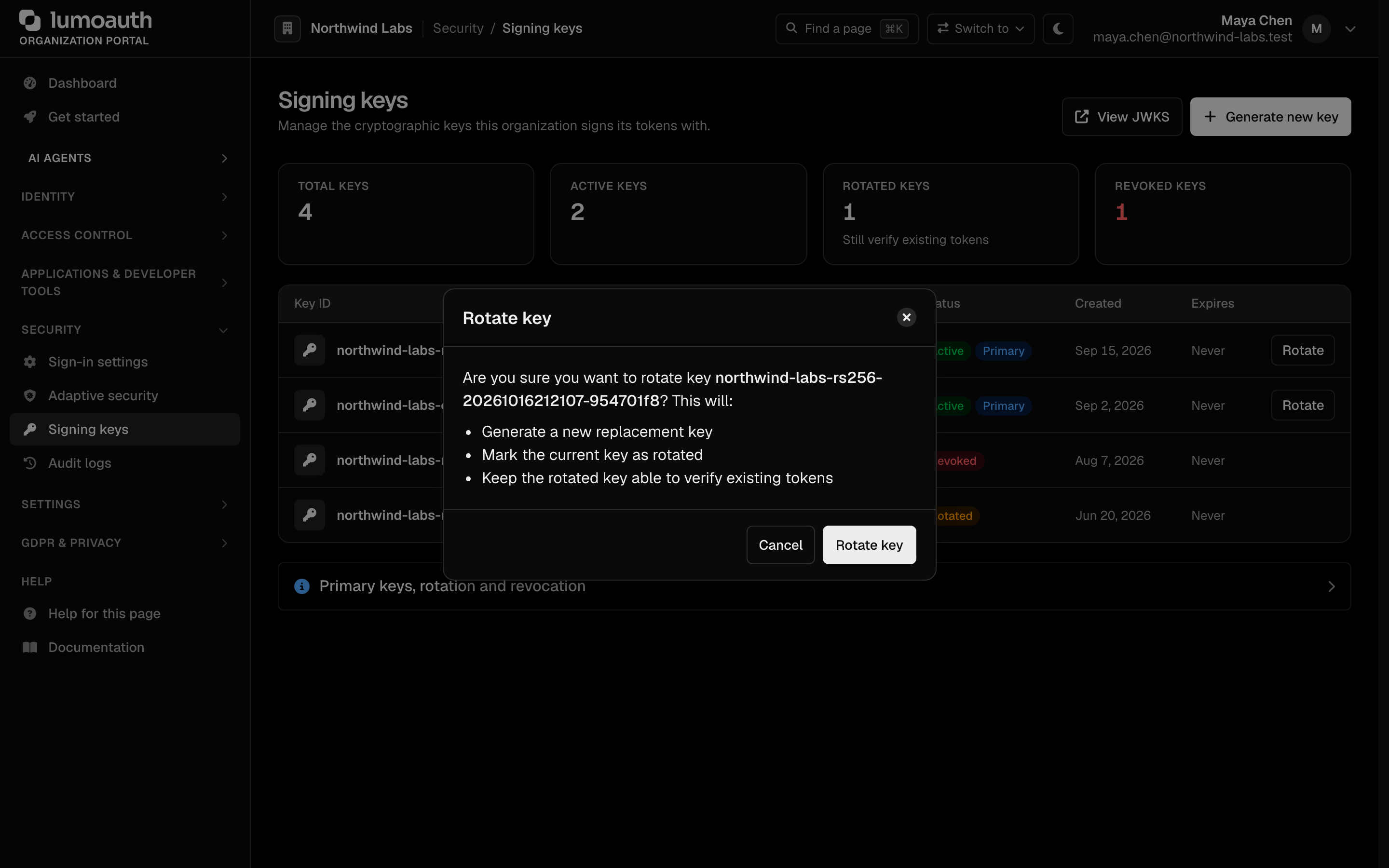
Task: Expand the AI Agents section
Action: 124,159
